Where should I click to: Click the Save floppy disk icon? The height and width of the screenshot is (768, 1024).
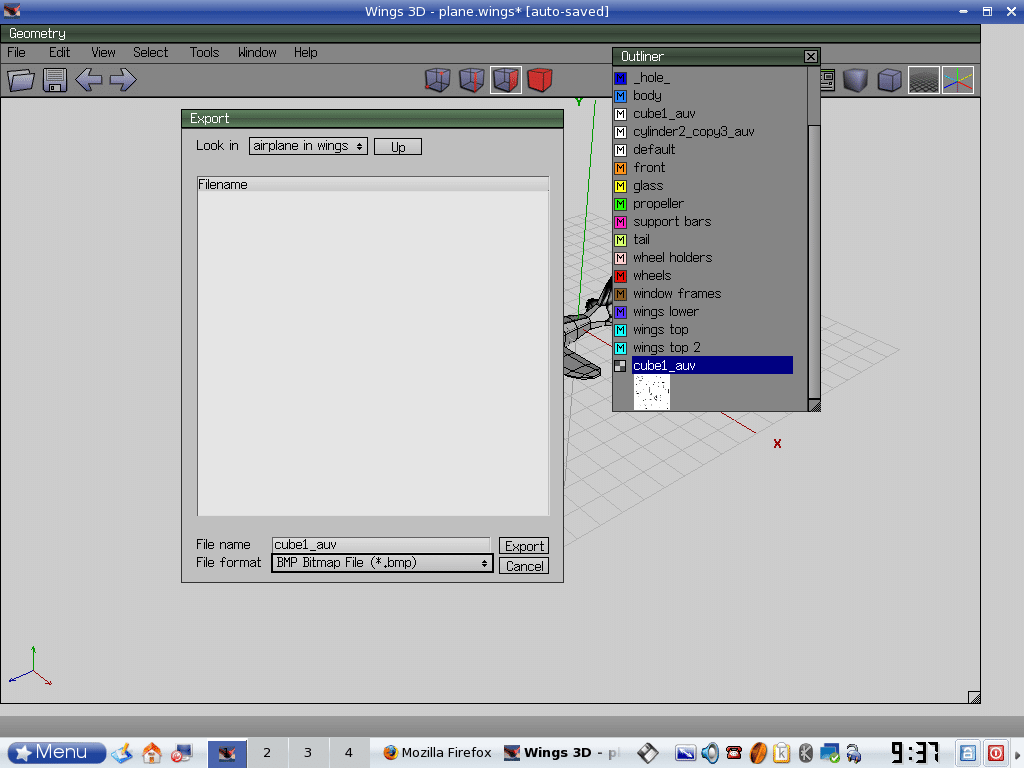(54, 80)
